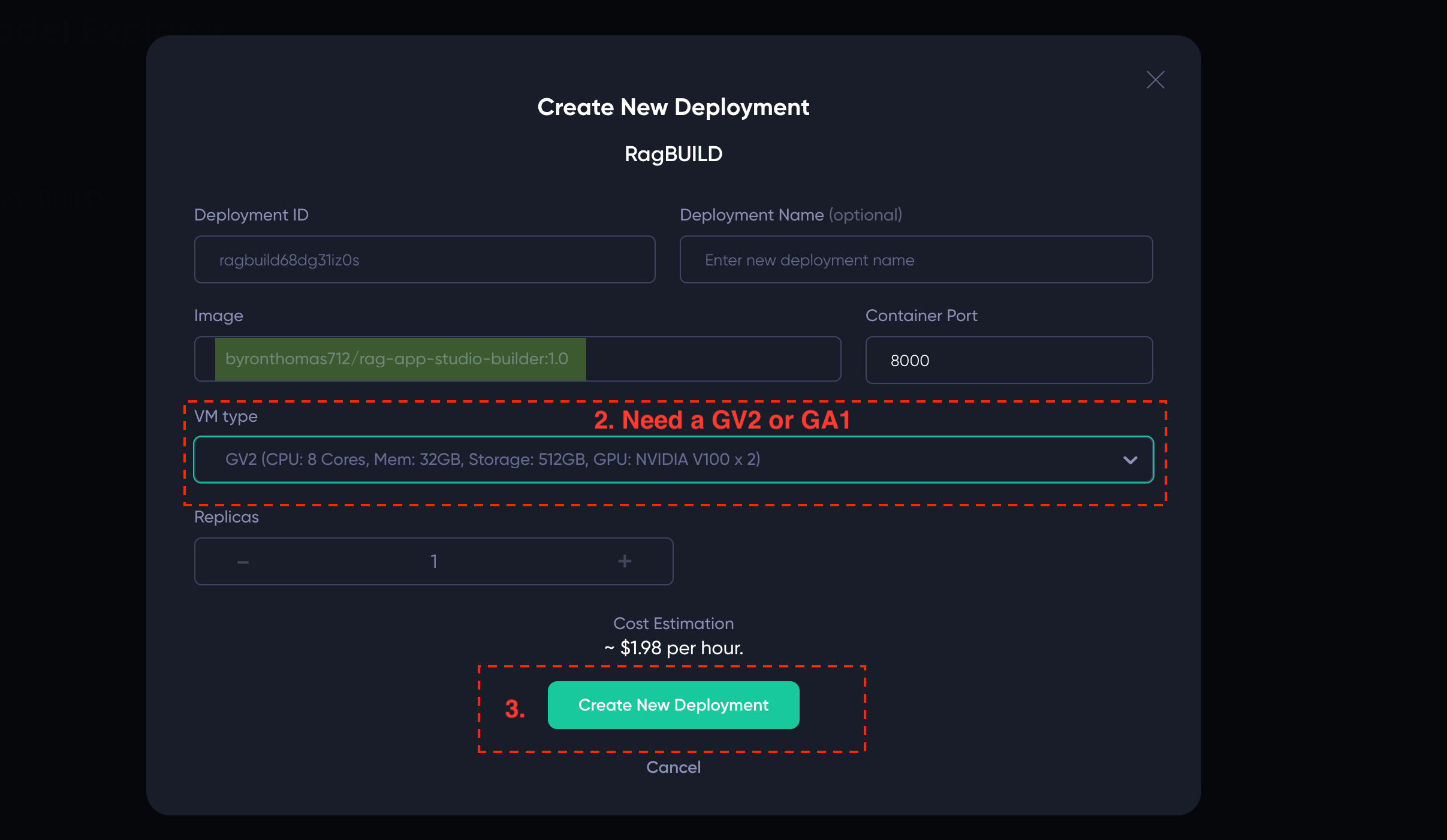Screen dimensions: 1447x840
Task: Click the replicas count showing 1
Action: point(433,561)
